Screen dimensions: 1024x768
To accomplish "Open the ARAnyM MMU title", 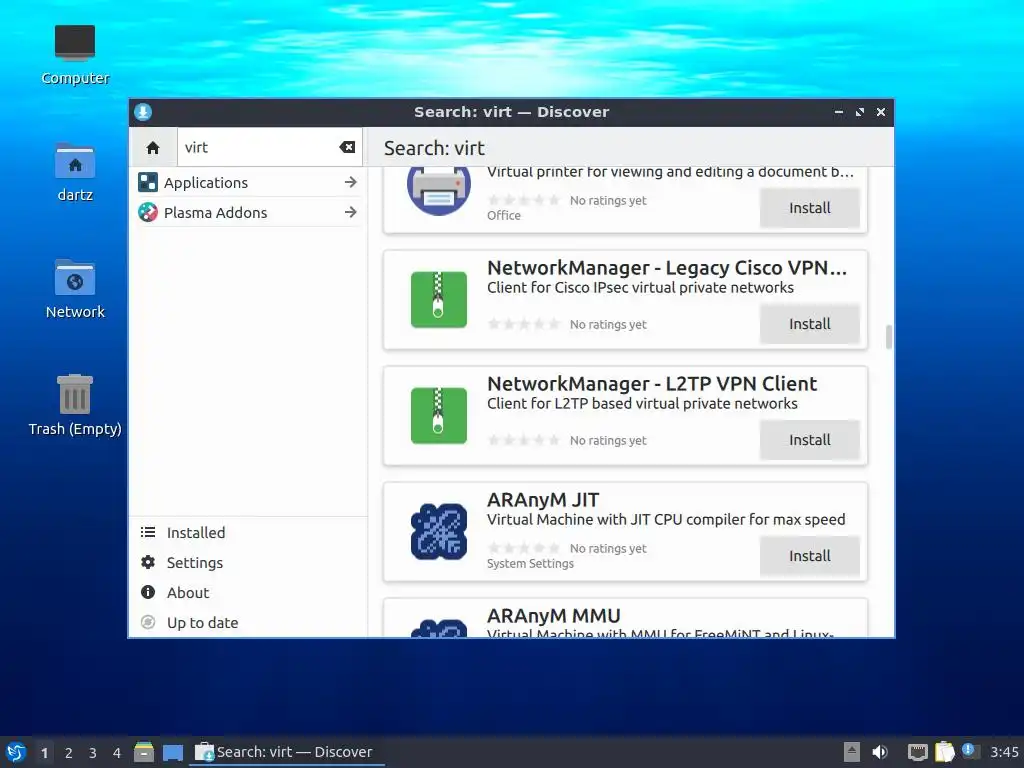I will point(554,616).
